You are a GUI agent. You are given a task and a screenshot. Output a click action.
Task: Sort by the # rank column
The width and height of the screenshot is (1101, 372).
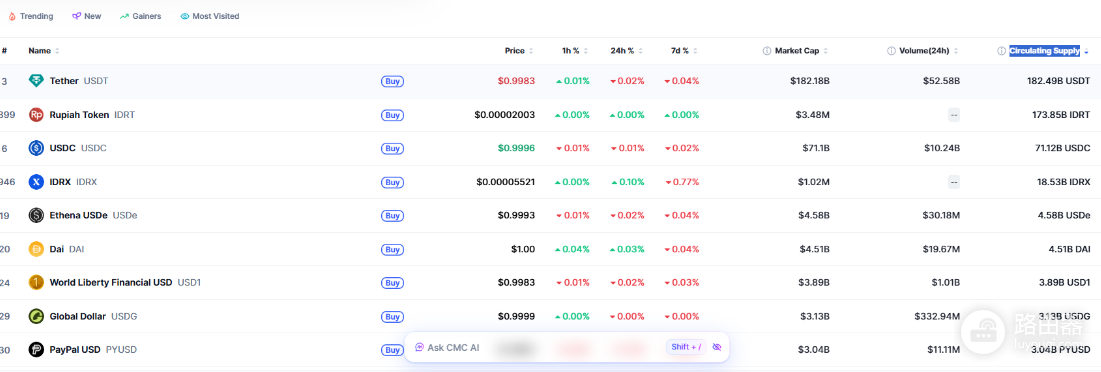[4, 51]
